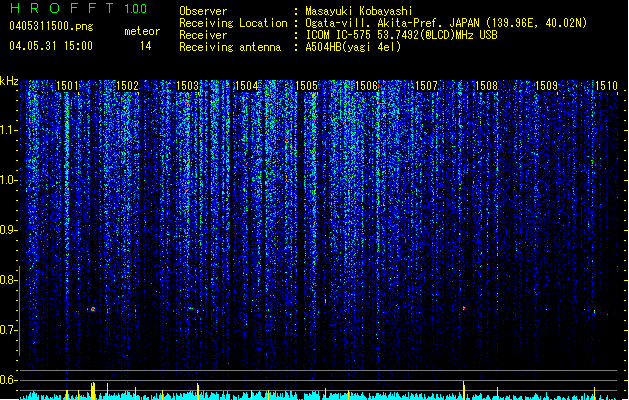Viewport: 629px width, 400px height.
Task: Click the 1501 time marker
Action: click(x=67, y=86)
